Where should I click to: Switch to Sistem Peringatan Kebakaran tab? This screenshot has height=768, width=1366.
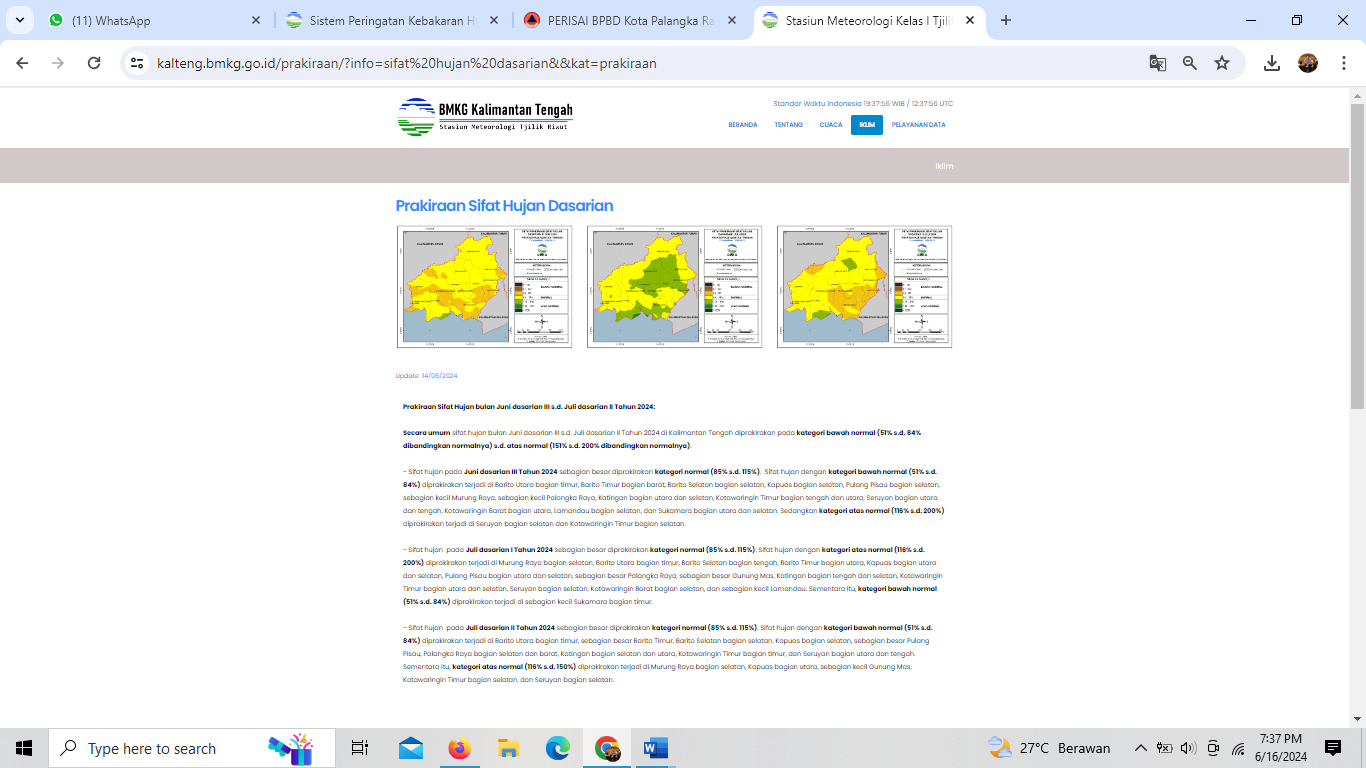coord(392,20)
